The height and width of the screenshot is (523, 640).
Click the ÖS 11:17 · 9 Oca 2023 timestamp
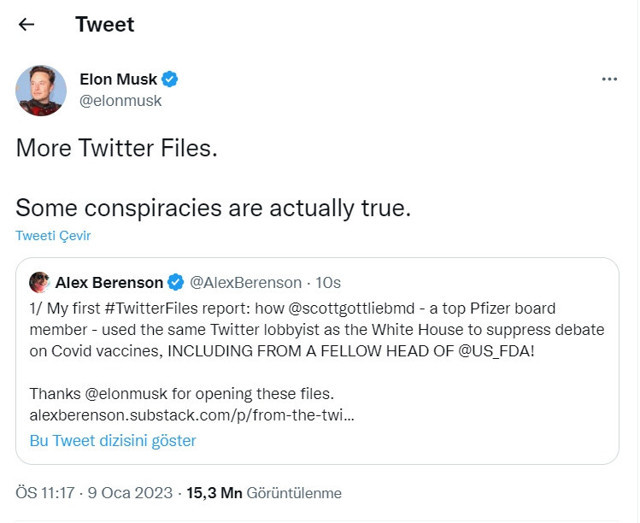tap(92, 493)
